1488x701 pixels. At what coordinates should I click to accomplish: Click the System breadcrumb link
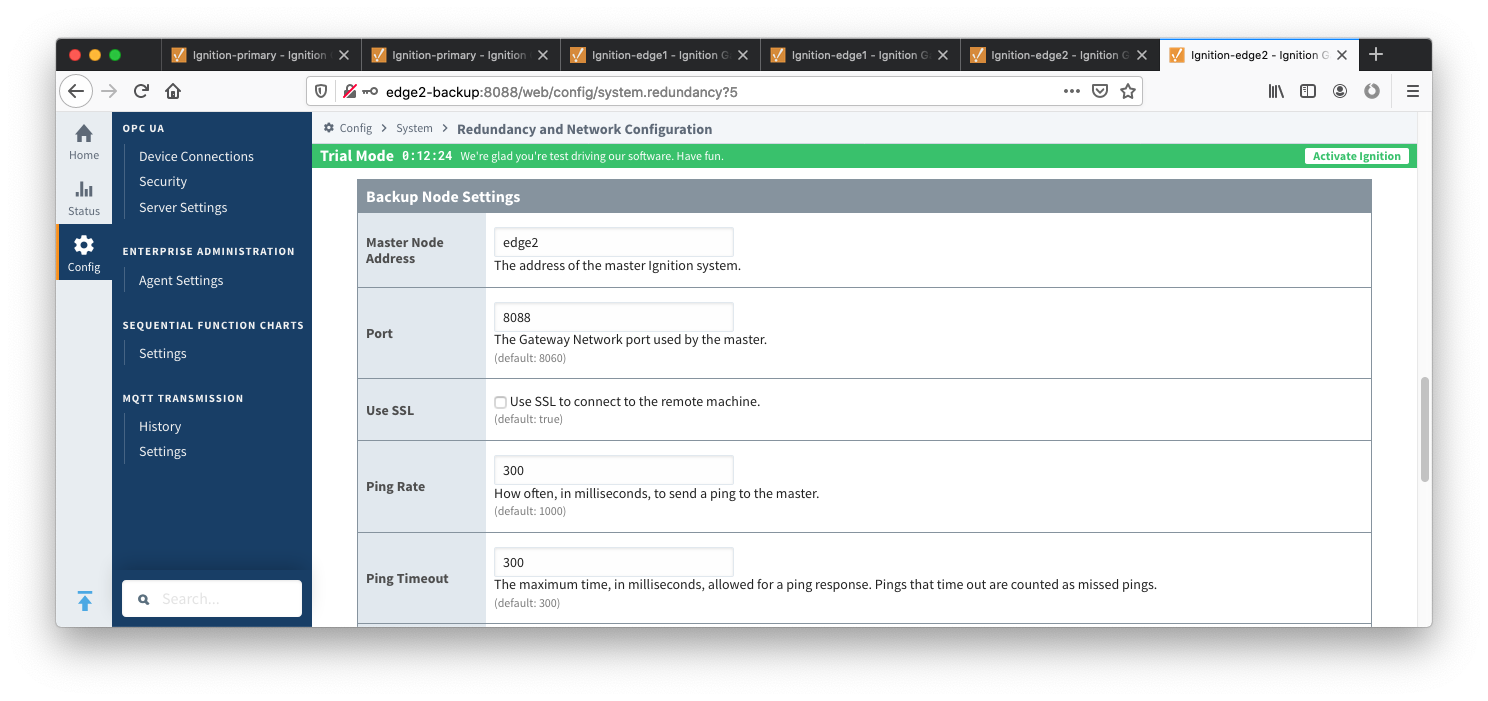pos(414,129)
